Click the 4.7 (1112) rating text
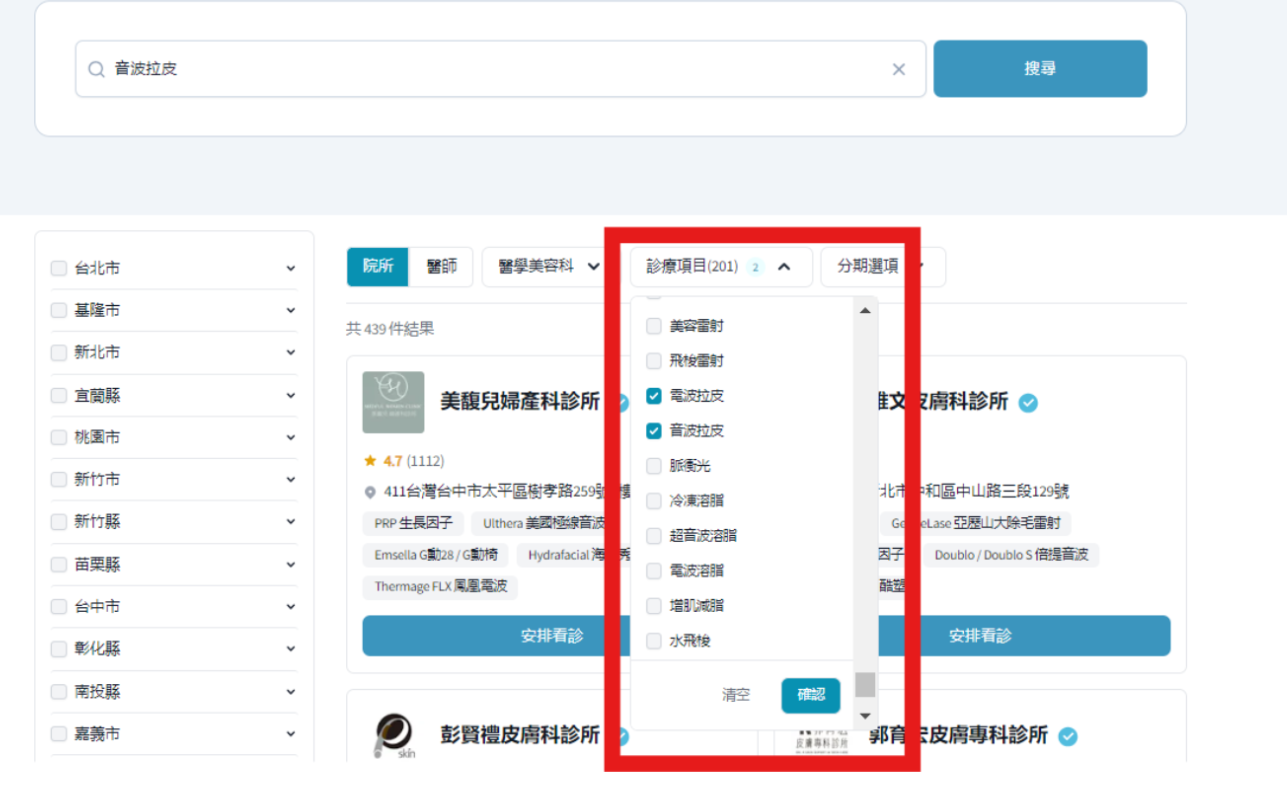The width and height of the screenshot is (1287, 792). [414, 461]
